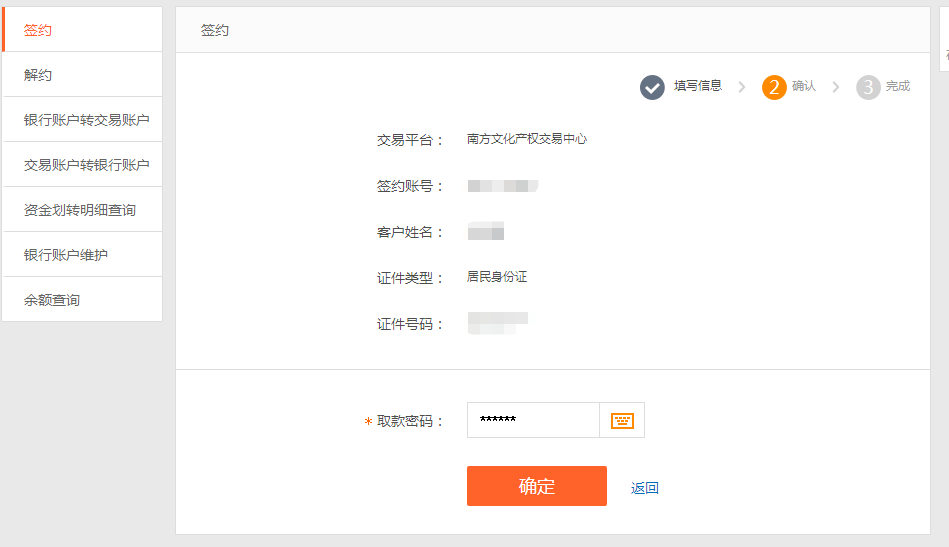Click the orange 确定 button
Screen dimensions: 949x547
[x=537, y=486]
